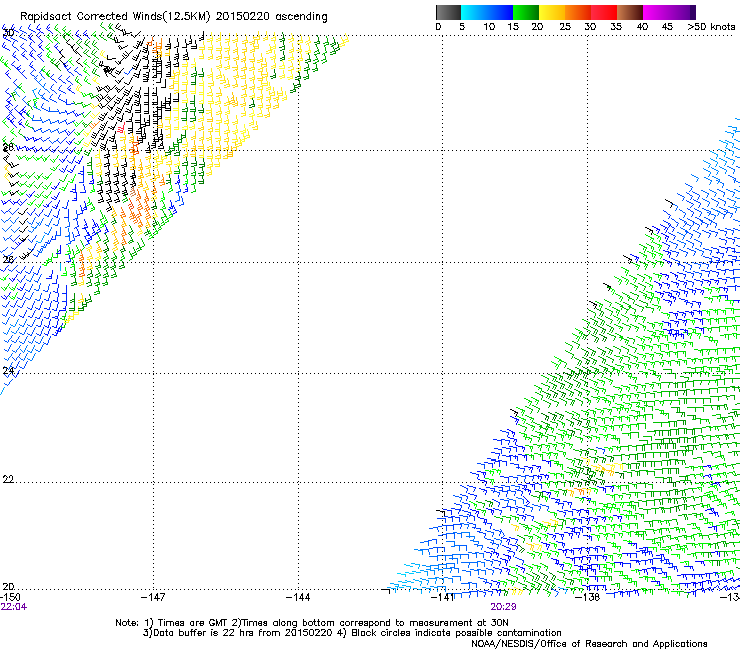The image size is (740, 650).
Task: Click the -150 longitude axis label
Action: [x=10, y=597]
